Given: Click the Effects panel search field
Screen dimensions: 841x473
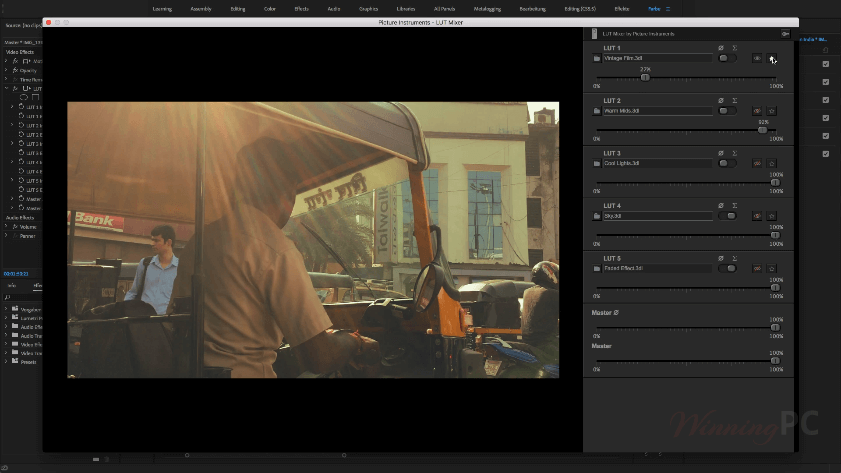Looking at the screenshot, I should coord(21,297).
